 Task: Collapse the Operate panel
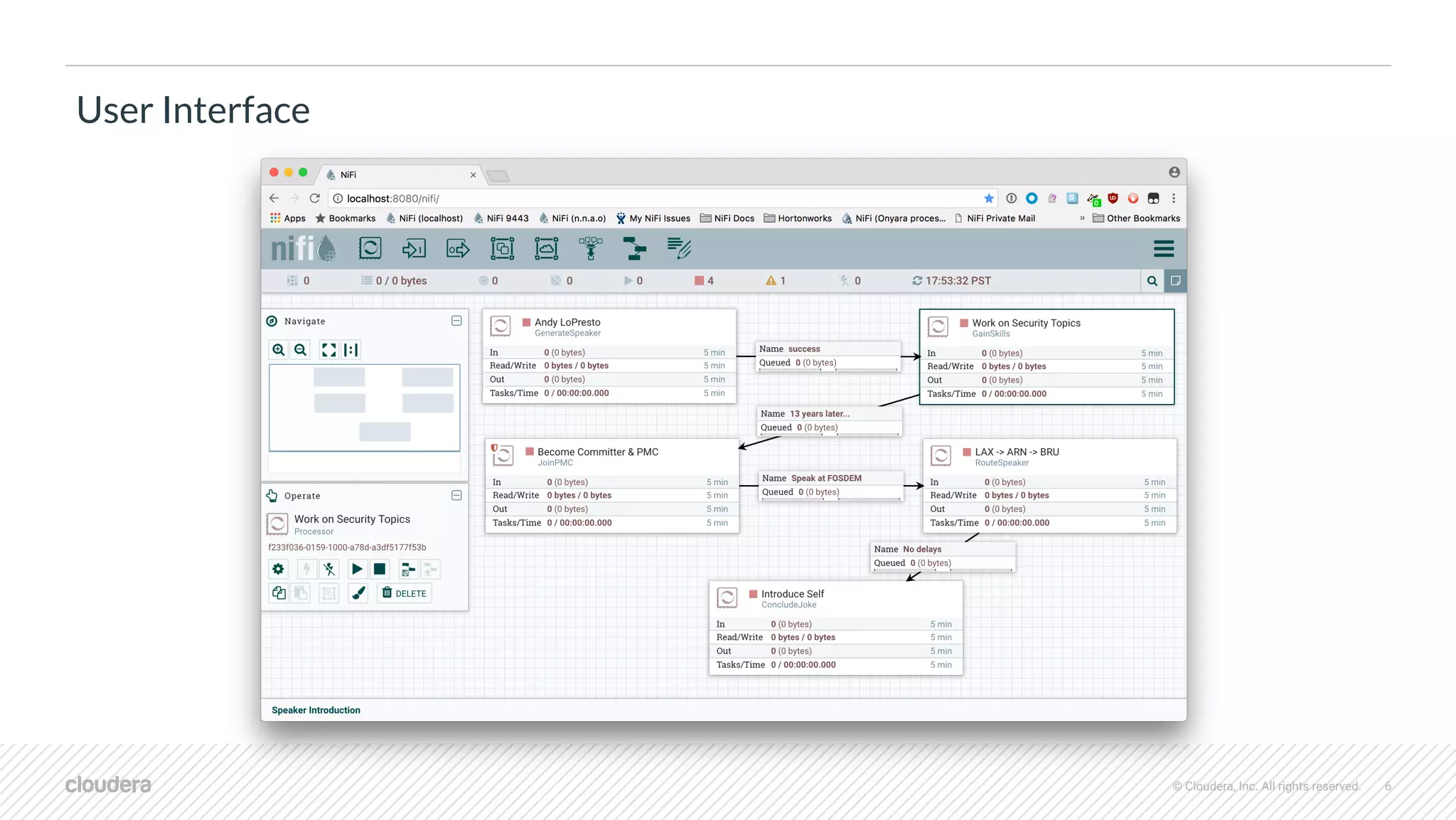point(456,495)
